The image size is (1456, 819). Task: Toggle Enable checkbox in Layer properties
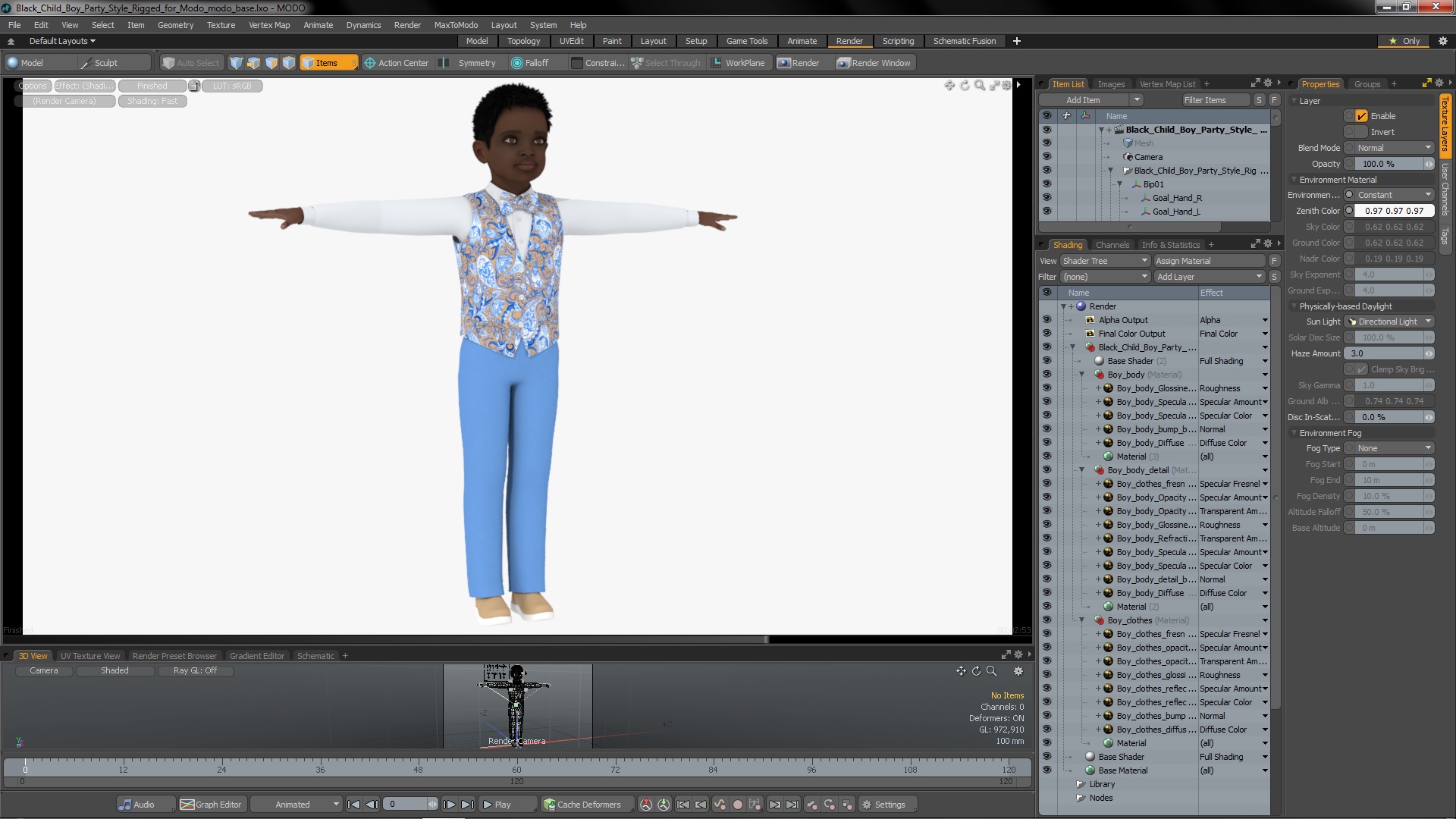pos(1361,116)
